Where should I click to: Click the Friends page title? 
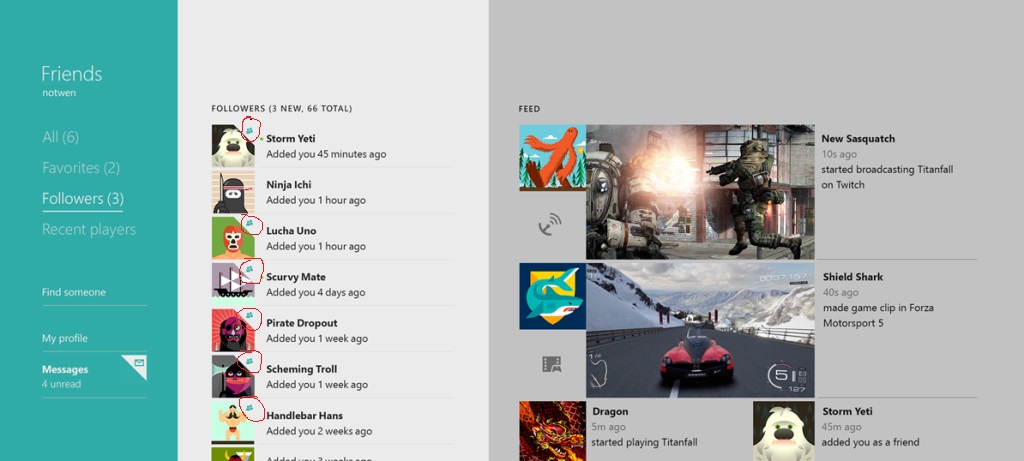(x=72, y=74)
